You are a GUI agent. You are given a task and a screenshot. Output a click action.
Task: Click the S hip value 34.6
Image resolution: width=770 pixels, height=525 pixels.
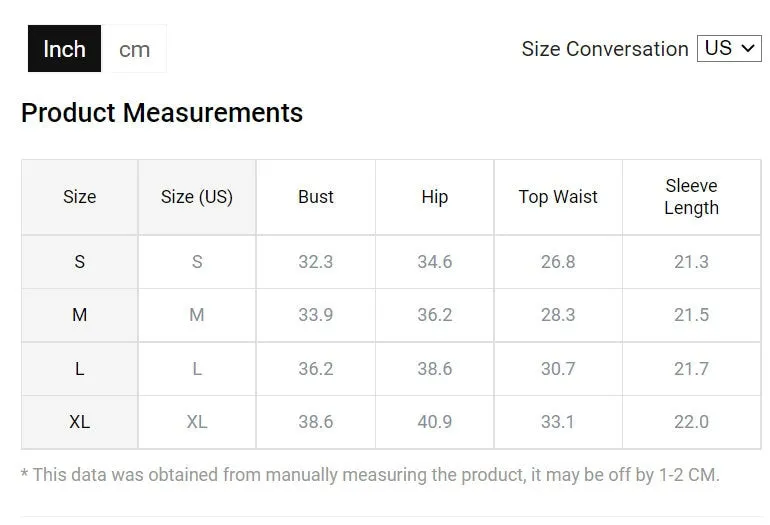[x=435, y=262]
